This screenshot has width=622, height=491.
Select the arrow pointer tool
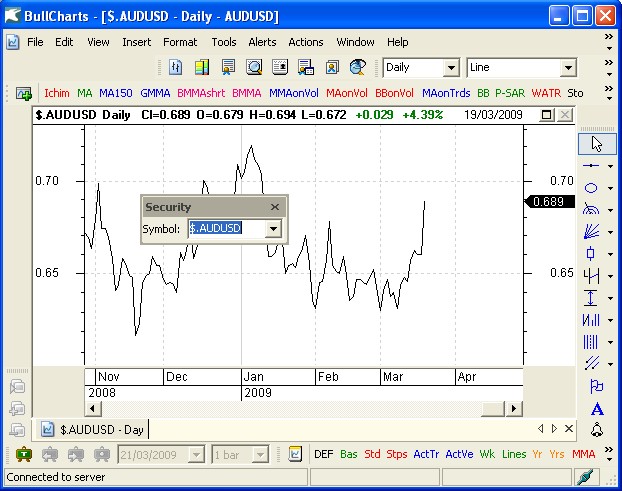point(597,144)
